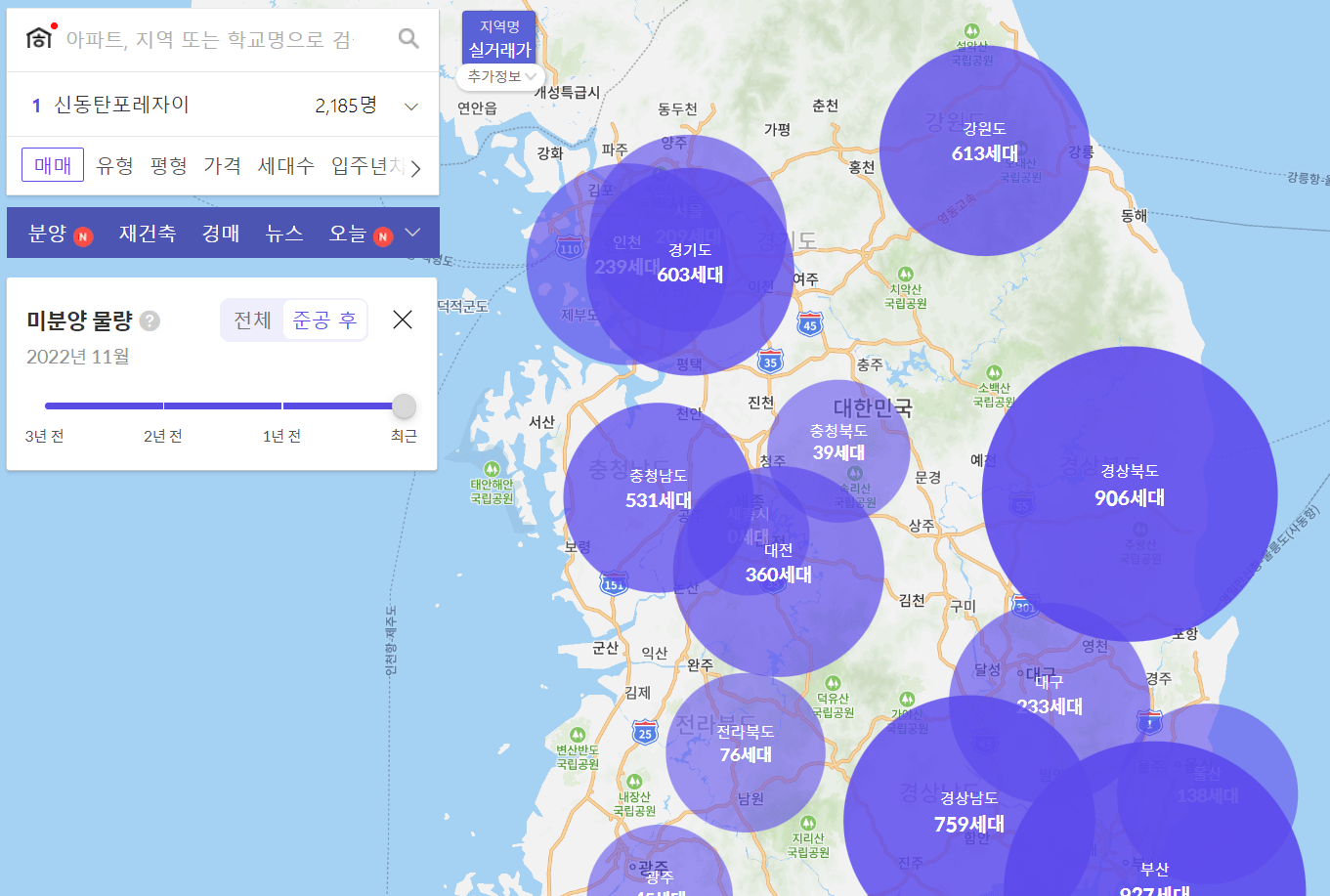Click the 충청북도 39세대 bubble
1330x896 pixels.
838,450
